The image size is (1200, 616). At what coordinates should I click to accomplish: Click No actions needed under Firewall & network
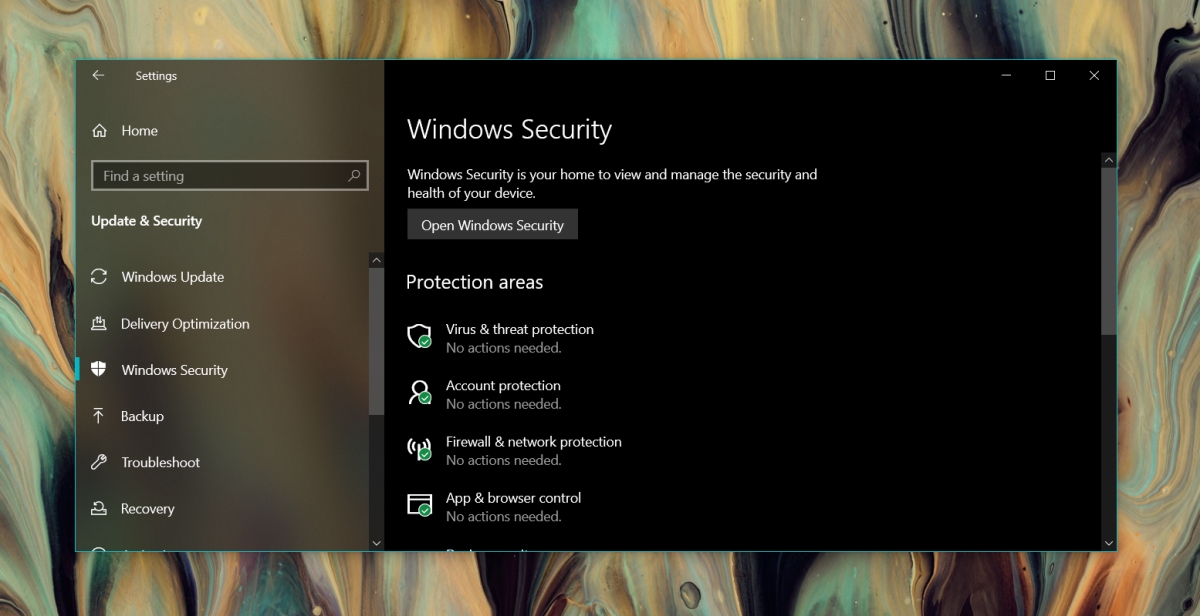[504, 460]
